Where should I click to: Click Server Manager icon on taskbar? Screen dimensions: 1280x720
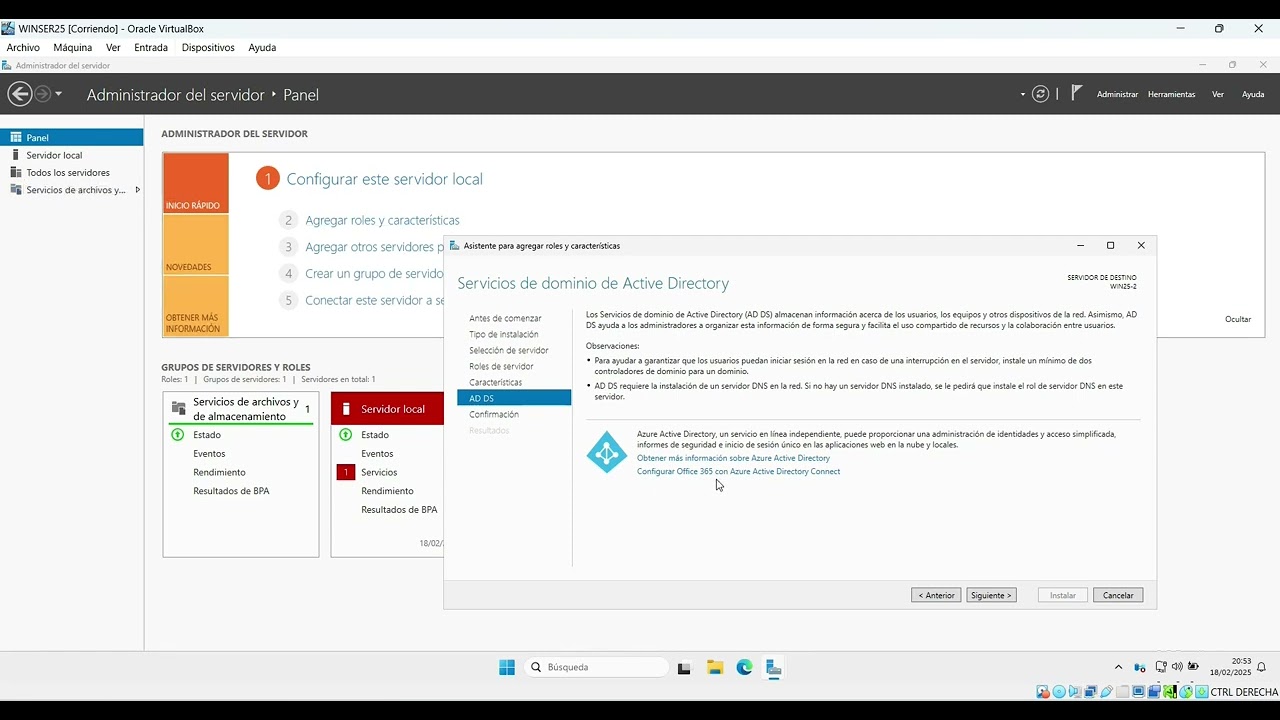(x=773, y=667)
